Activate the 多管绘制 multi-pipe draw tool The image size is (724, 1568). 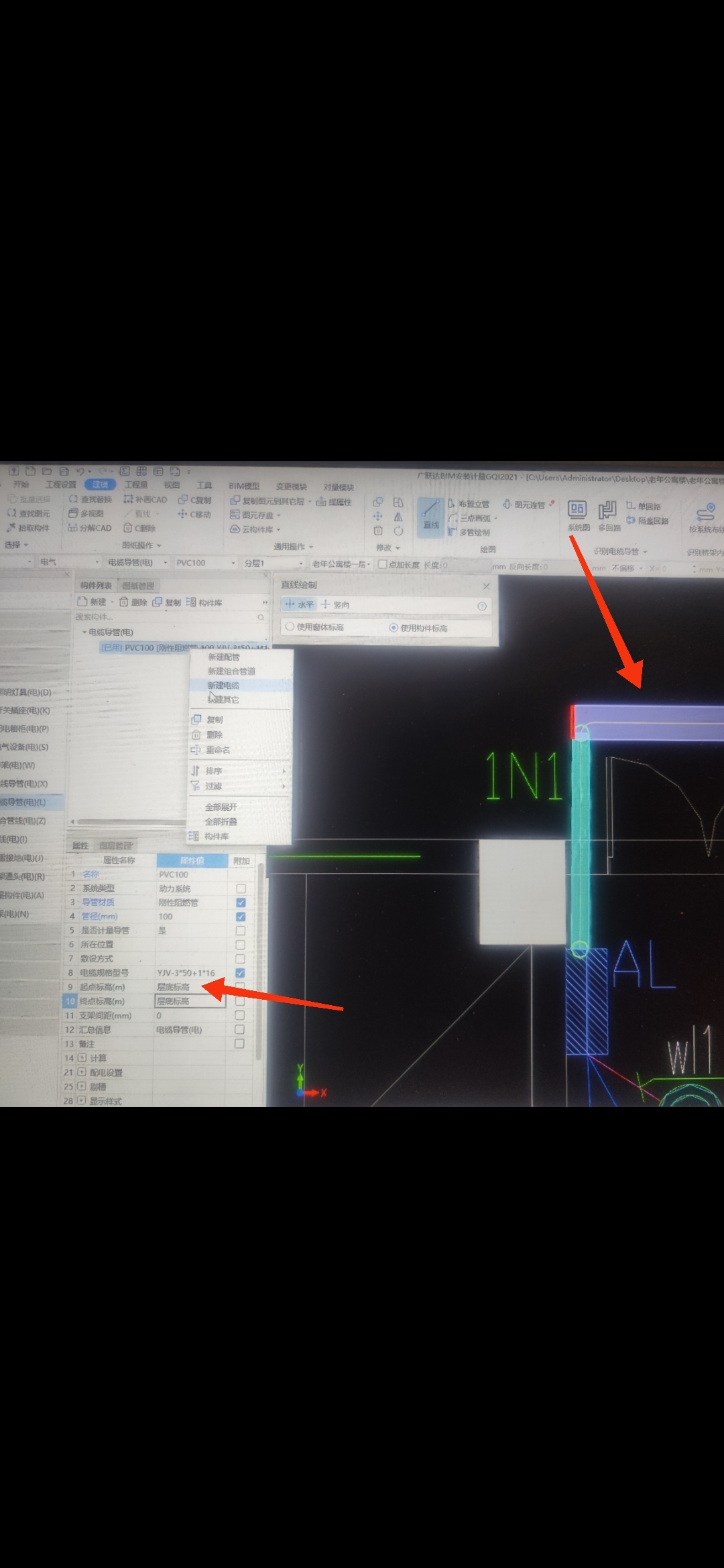tap(469, 532)
